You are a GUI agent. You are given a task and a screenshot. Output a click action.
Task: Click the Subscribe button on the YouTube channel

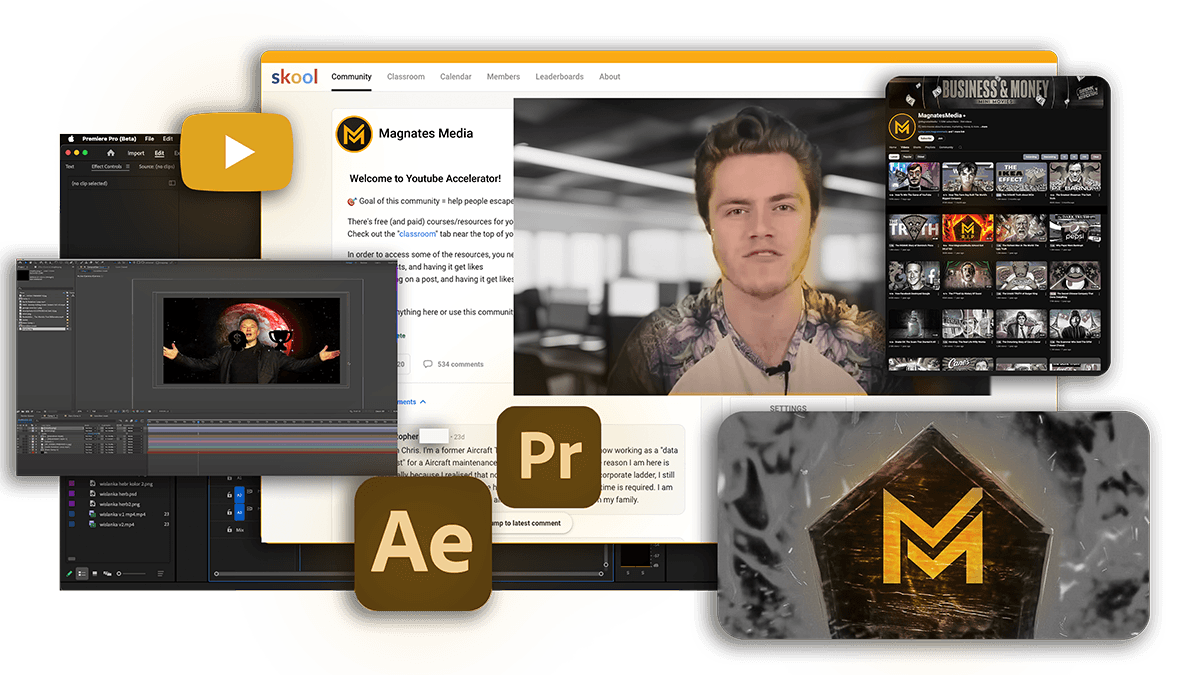pyautogui.click(x=926, y=138)
